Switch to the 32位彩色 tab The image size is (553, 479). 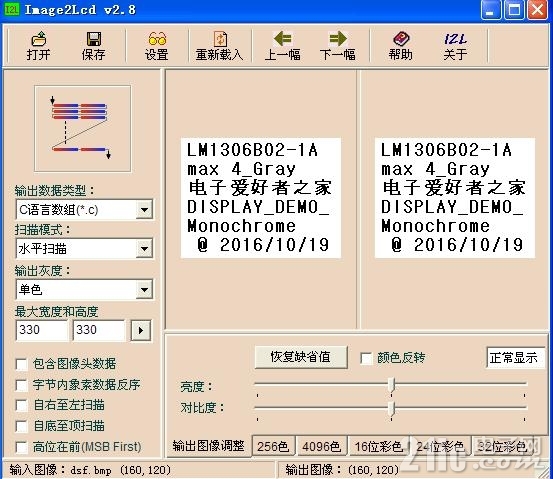pos(502,447)
